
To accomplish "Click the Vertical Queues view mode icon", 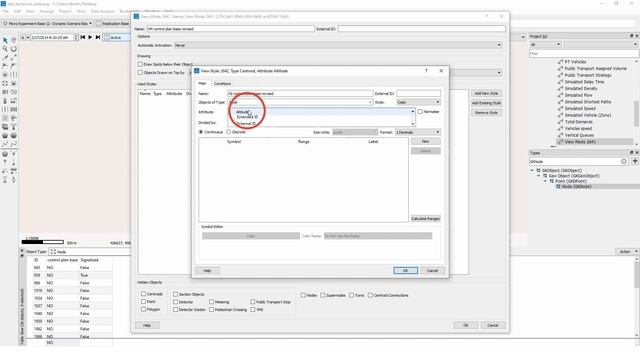I will tap(560, 135).
